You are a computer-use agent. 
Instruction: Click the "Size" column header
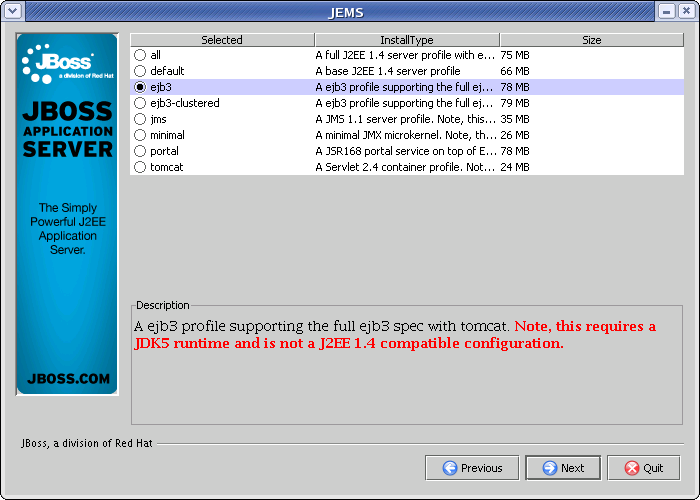[592, 40]
